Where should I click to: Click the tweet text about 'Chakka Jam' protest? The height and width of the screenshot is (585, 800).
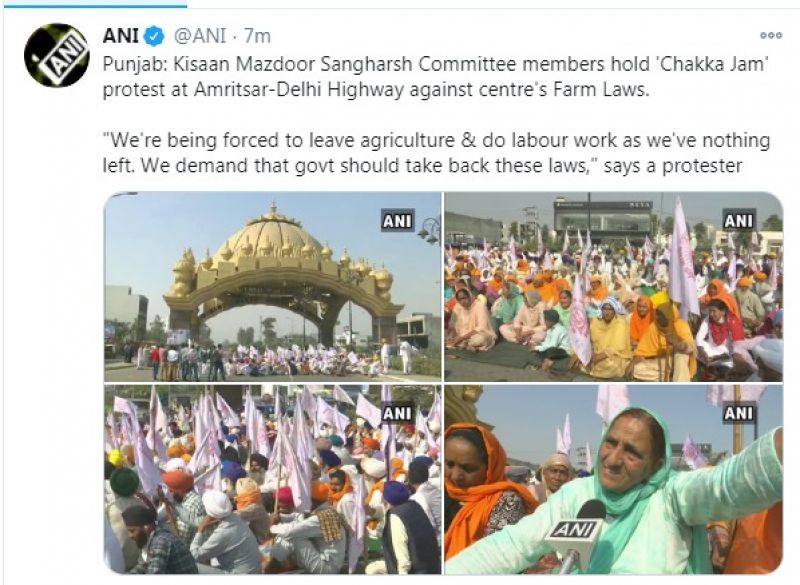click(x=436, y=77)
